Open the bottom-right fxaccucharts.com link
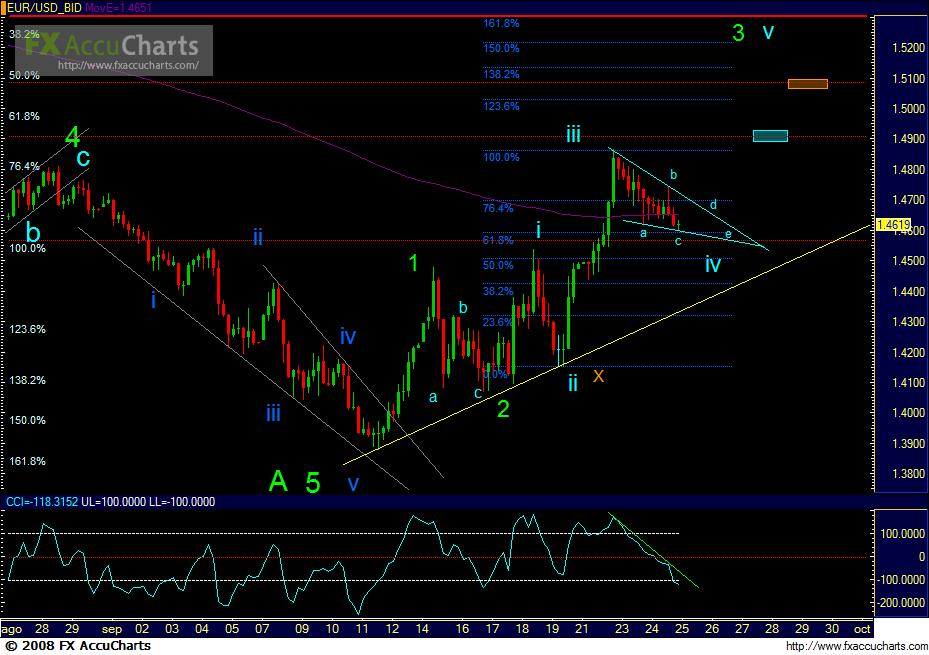929x655 pixels. coord(853,646)
